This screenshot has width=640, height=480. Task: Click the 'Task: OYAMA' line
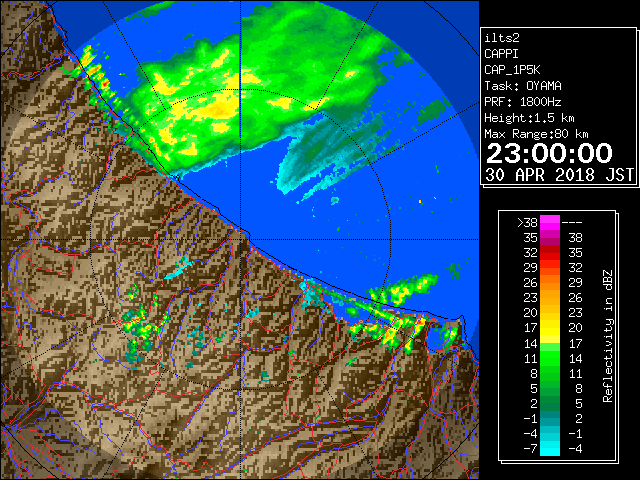523,86
